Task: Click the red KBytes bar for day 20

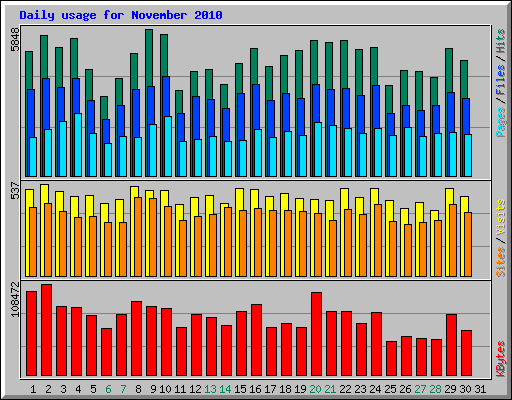Action: tap(317, 334)
